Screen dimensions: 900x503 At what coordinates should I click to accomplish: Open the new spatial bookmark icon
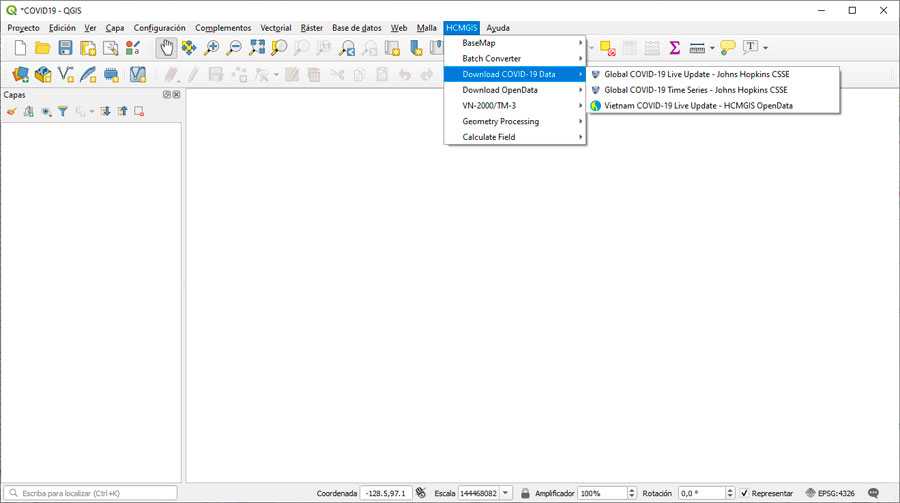[416, 48]
